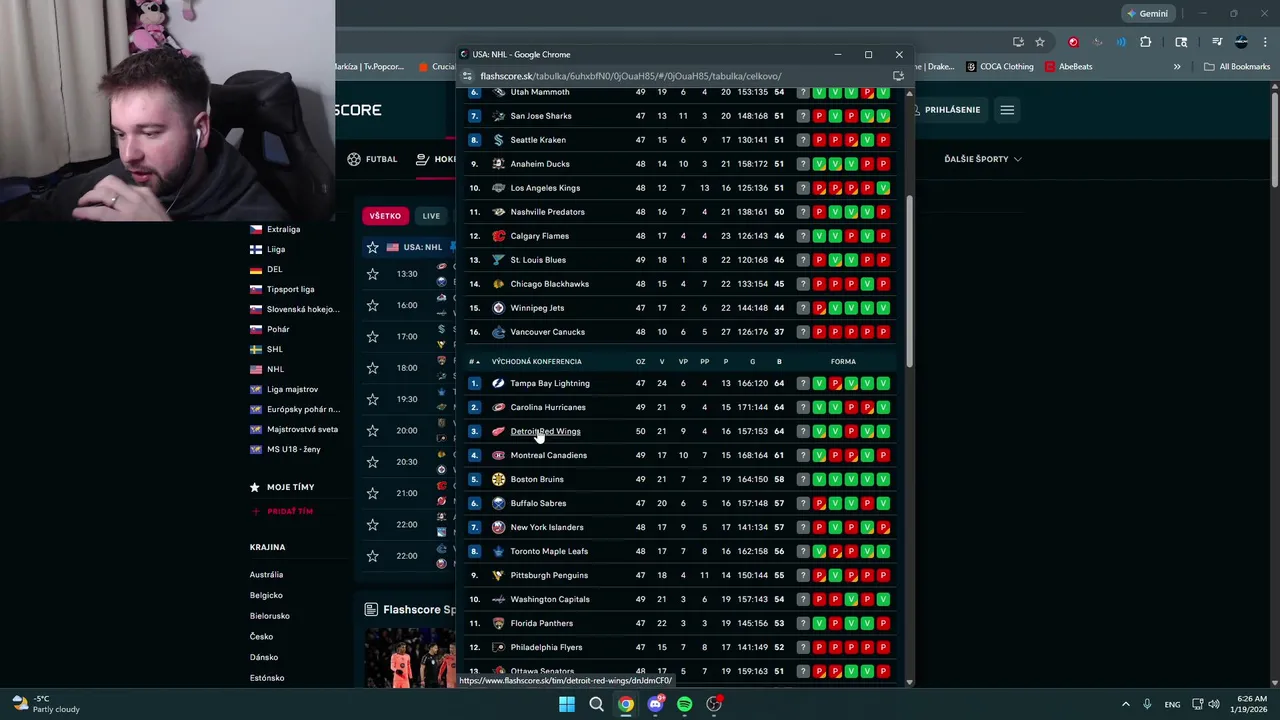Open the weather widget on the taskbar

45,704
